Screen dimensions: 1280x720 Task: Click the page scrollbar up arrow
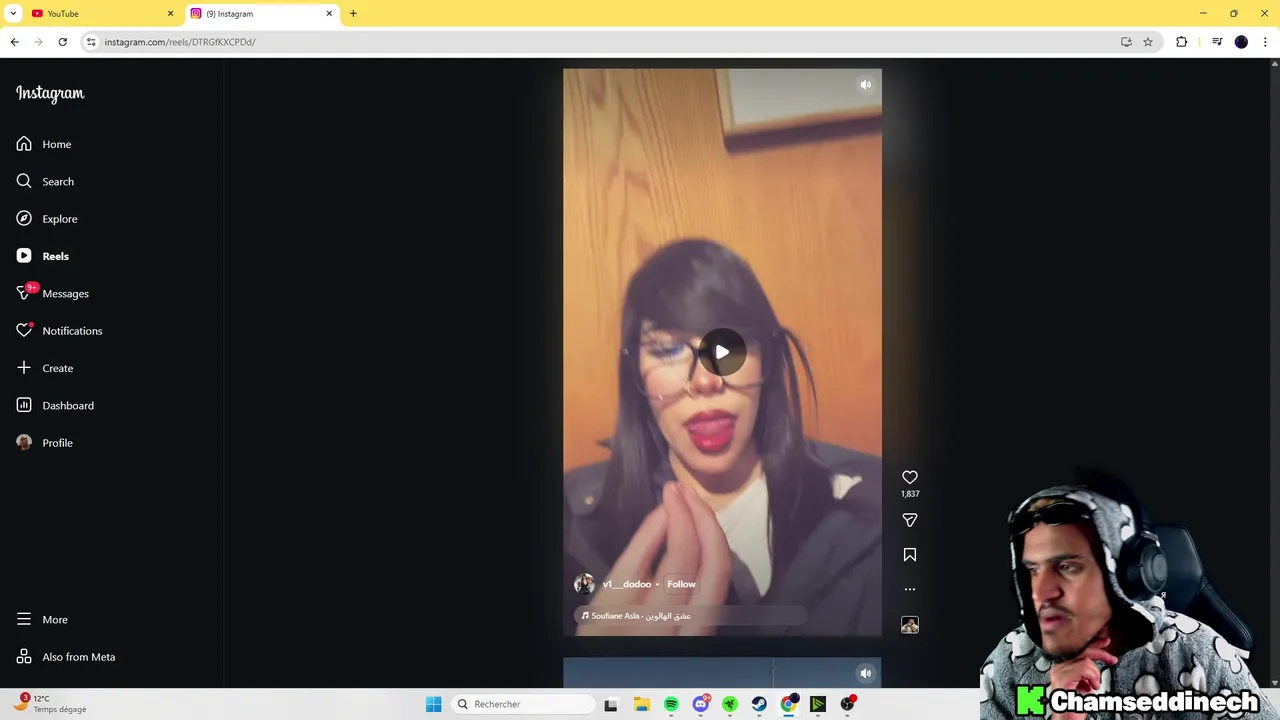(1274, 64)
